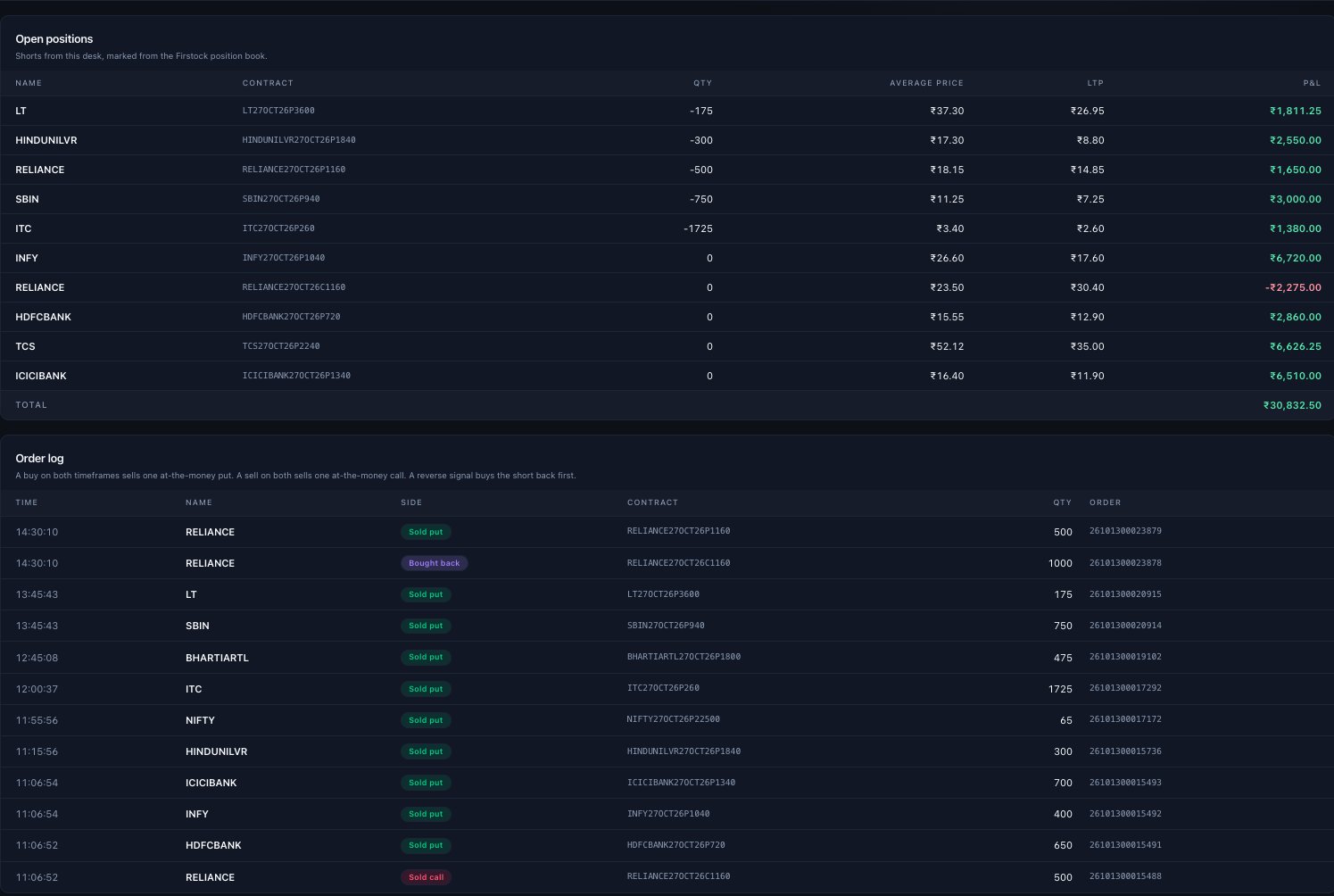
Task: Click the Qty header in Open positions
Action: click(703, 83)
